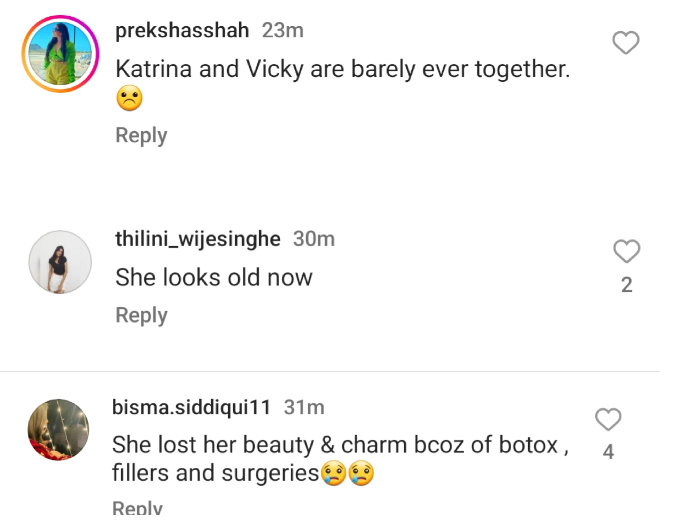
Task: Tap the heart on thilini_wijesinghe's comment
Action: click(x=626, y=251)
